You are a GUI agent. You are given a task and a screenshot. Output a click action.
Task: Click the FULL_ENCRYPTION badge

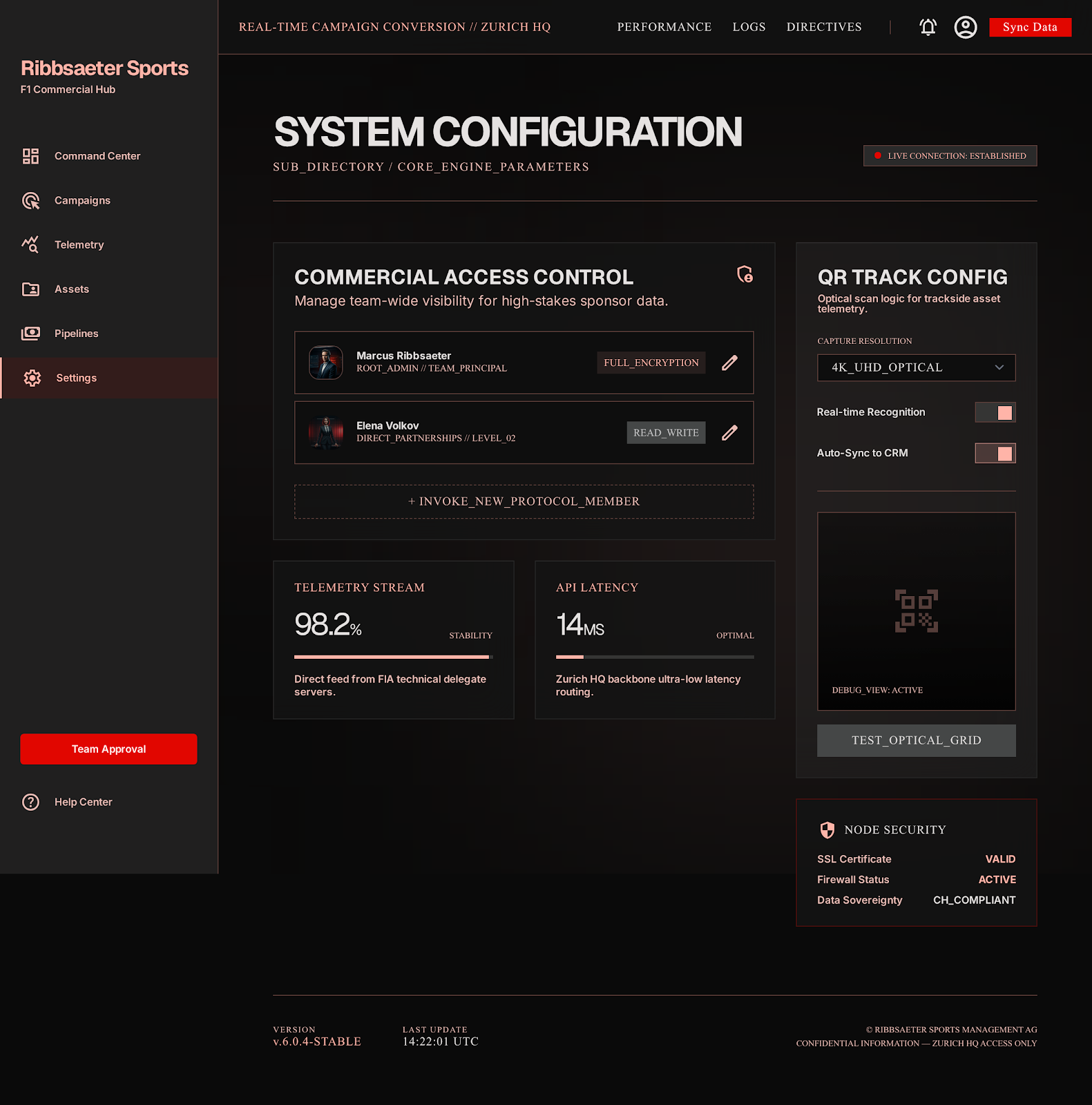651,363
